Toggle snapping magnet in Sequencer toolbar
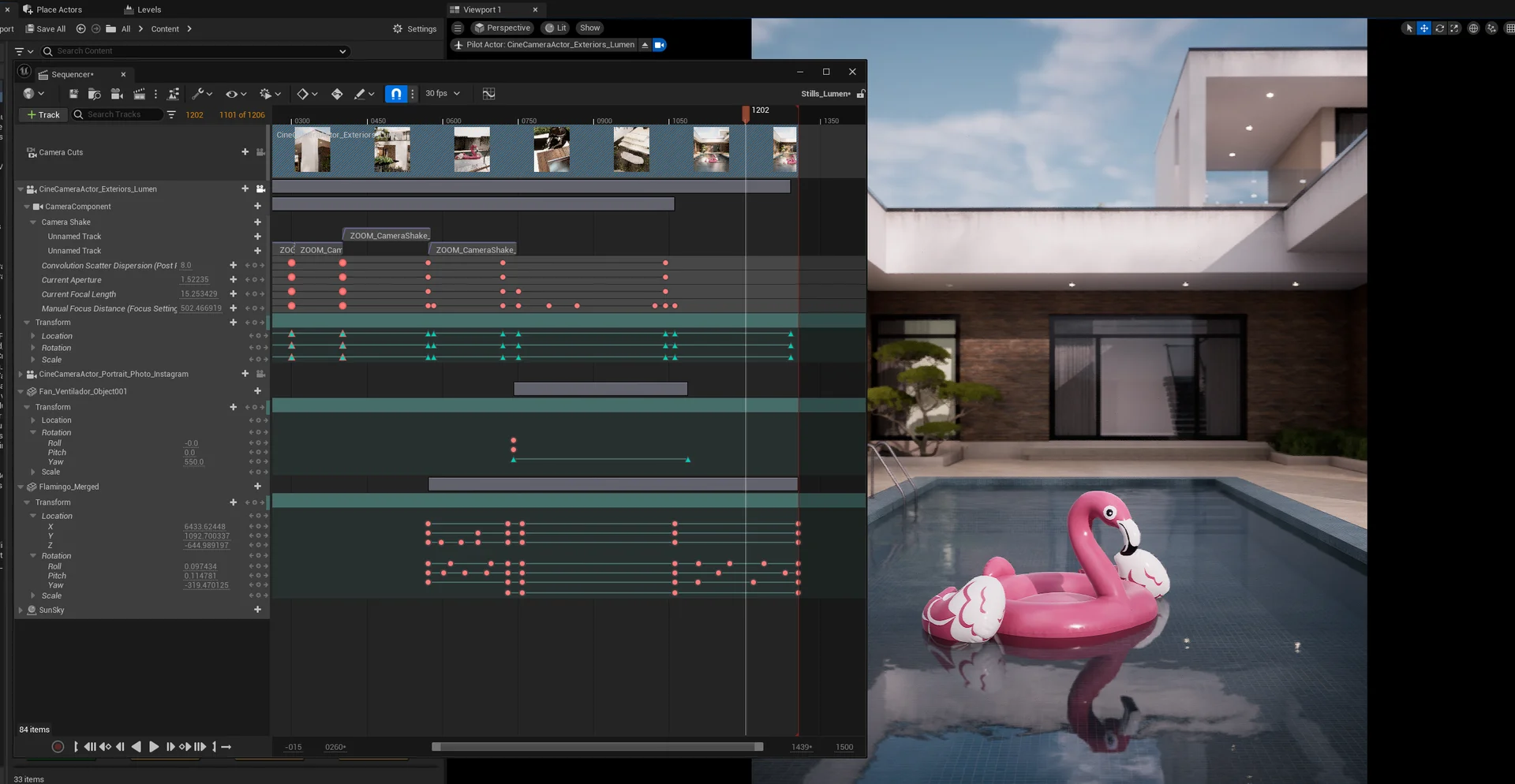The image size is (1515, 784). pos(396,94)
